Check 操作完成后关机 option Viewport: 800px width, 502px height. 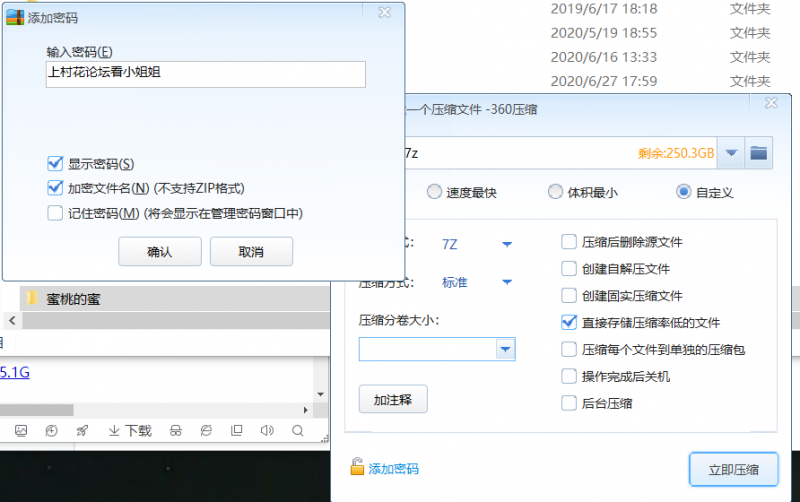(569, 376)
